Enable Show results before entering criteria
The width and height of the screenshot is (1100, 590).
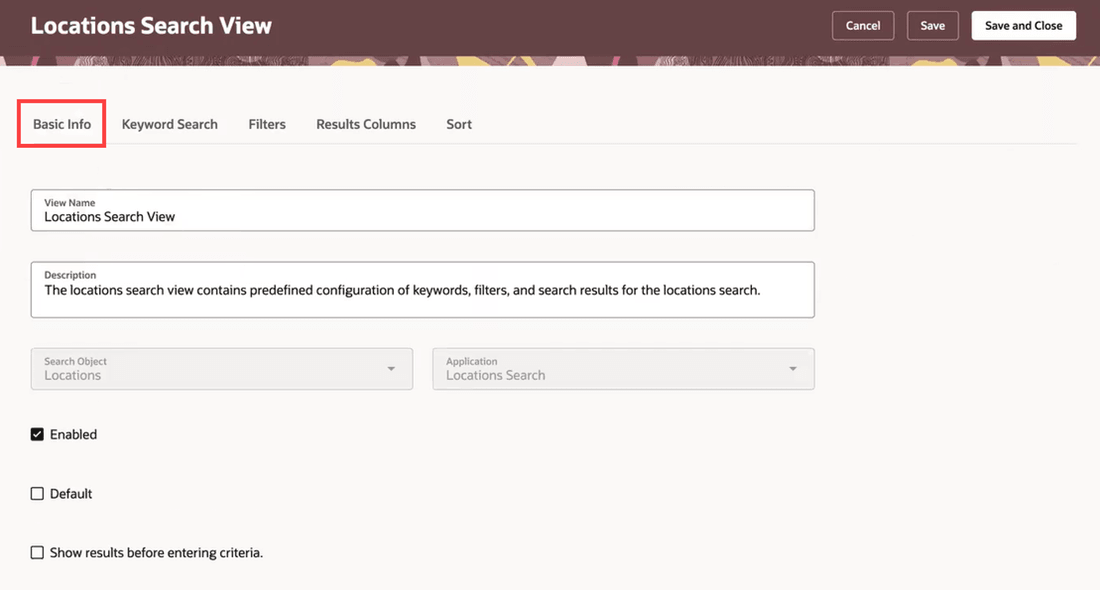coord(37,553)
